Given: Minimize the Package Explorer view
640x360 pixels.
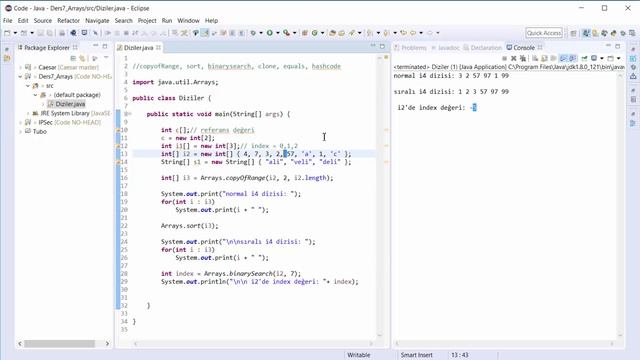Looking at the screenshot, I should [96, 46].
